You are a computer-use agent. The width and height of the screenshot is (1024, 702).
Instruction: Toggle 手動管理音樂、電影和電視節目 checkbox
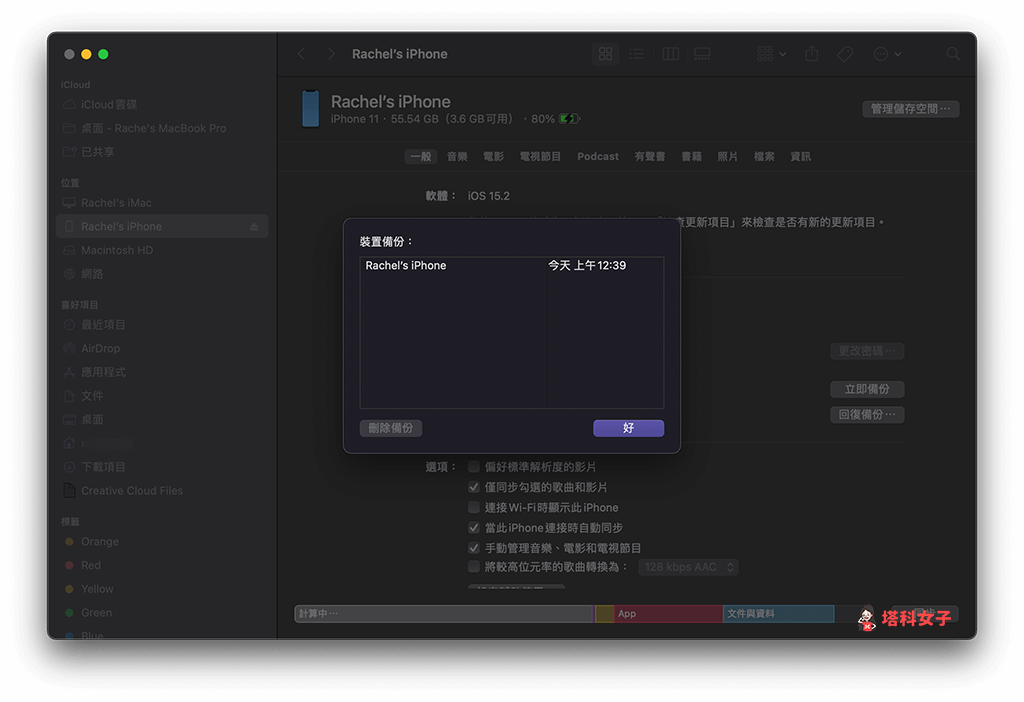click(474, 547)
